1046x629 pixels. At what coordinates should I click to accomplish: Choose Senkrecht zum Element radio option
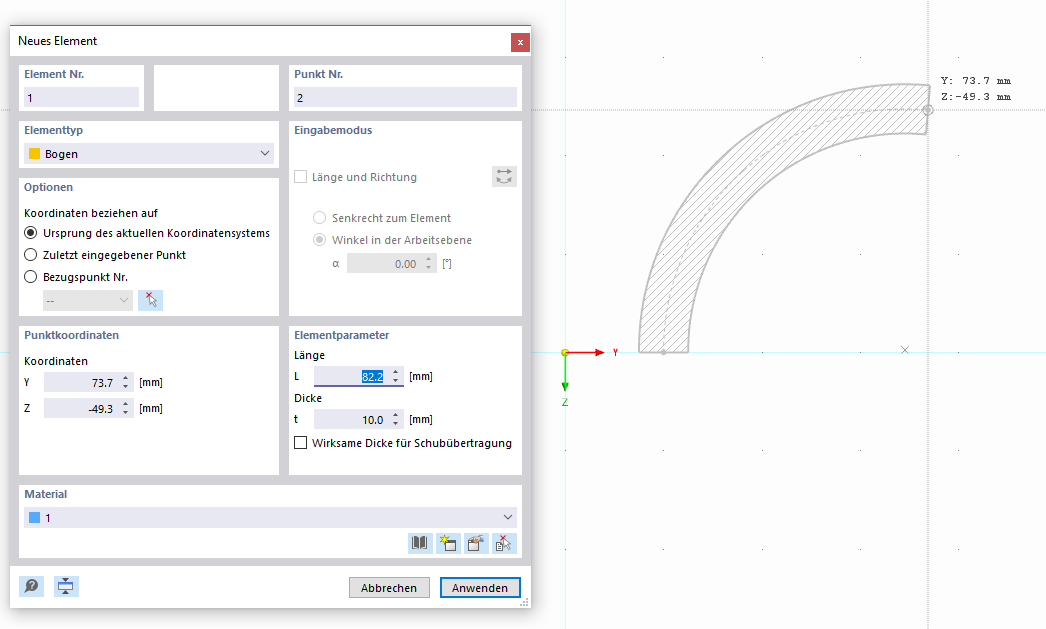pos(320,218)
